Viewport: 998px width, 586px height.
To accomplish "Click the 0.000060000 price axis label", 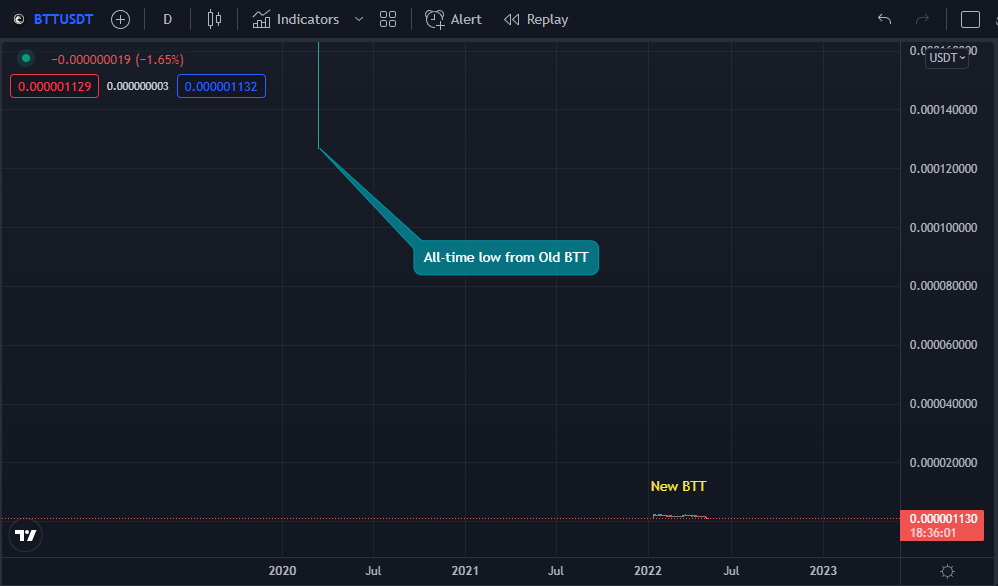I will point(943,345).
